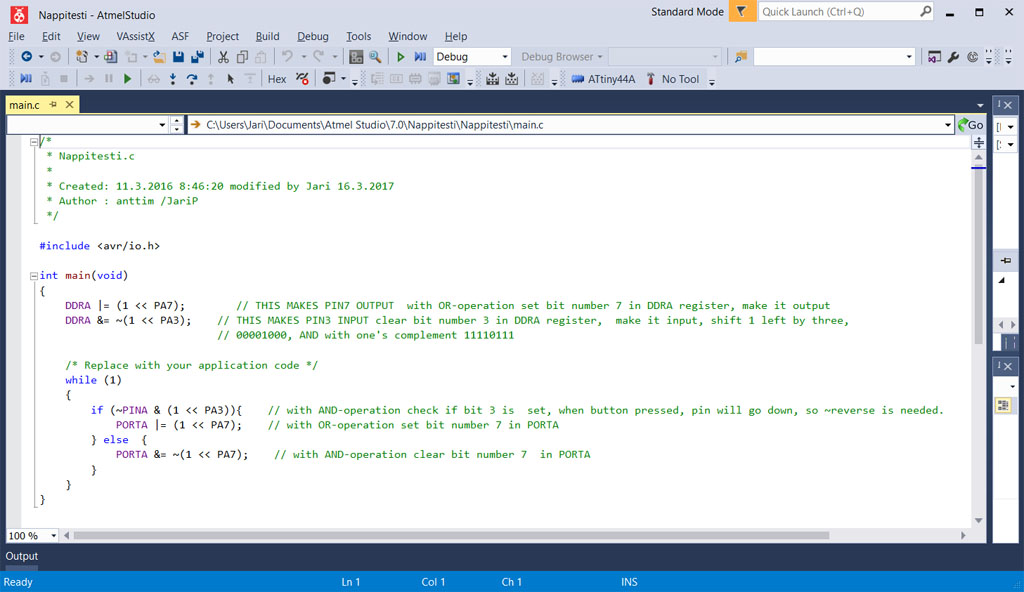Viewport: 1024px width, 592px height.
Task: Click the second Device Programming download icon
Action: pos(511,79)
